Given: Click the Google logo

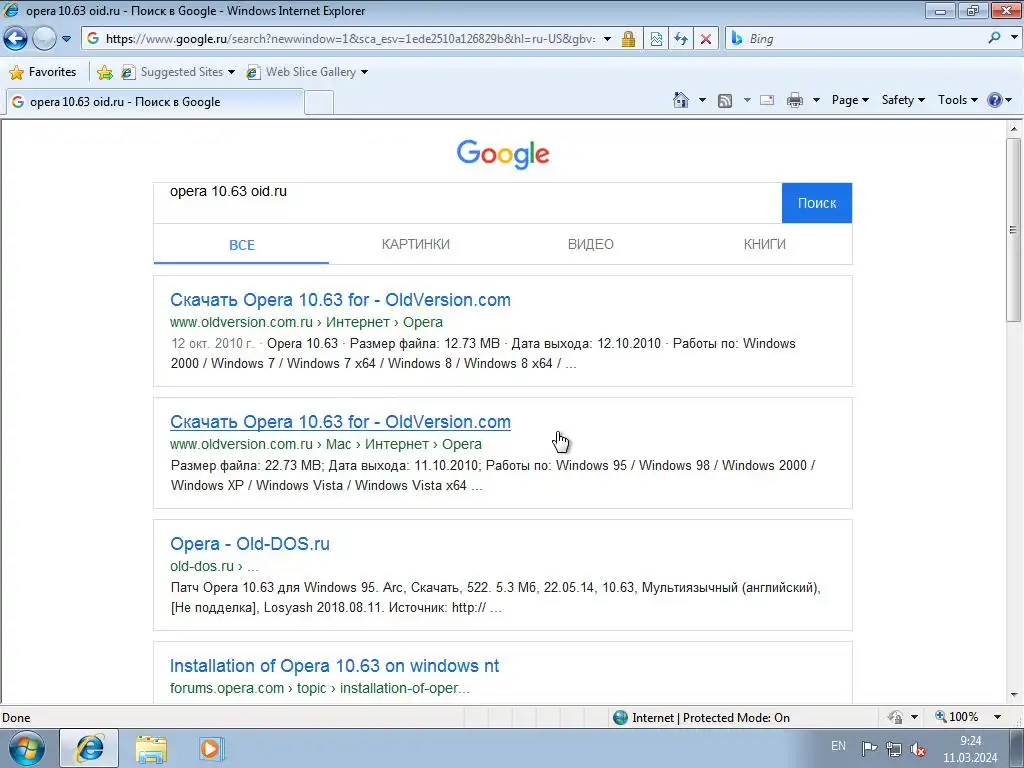Looking at the screenshot, I should tap(503, 154).
